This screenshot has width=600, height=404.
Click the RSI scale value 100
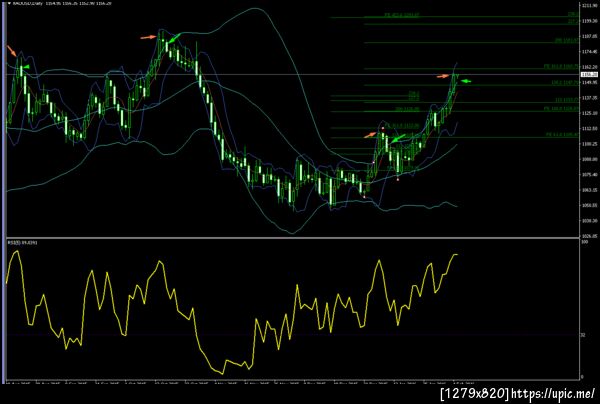(585, 242)
